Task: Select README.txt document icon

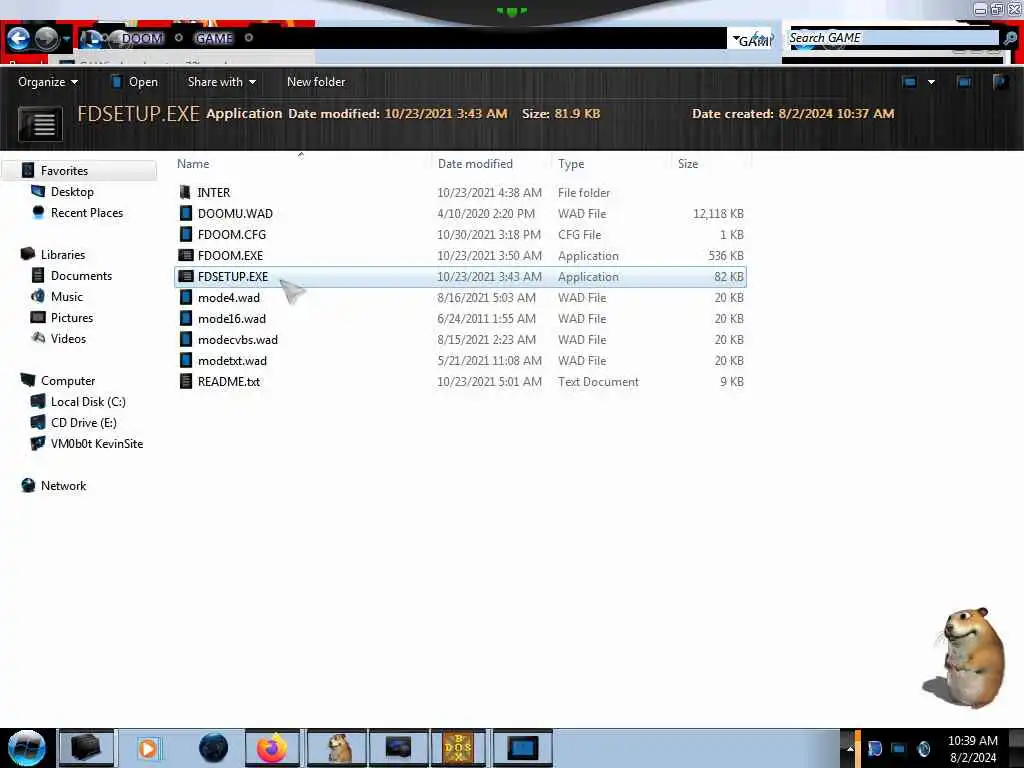Action: tap(186, 381)
